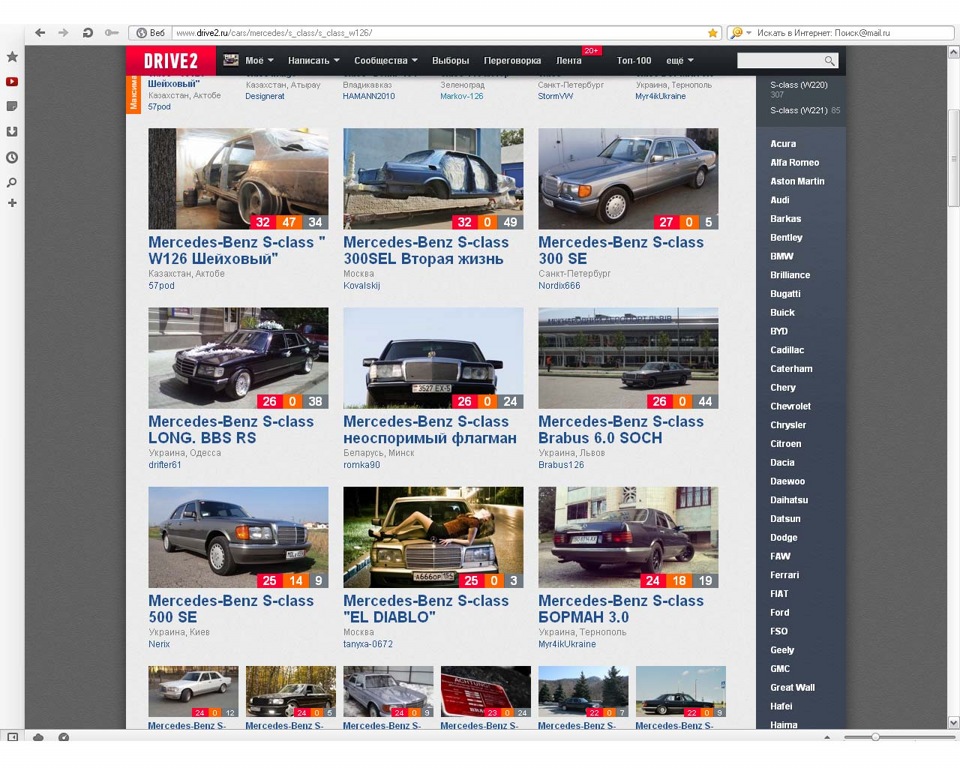Go back with the browser back arrow

point(40,32)
